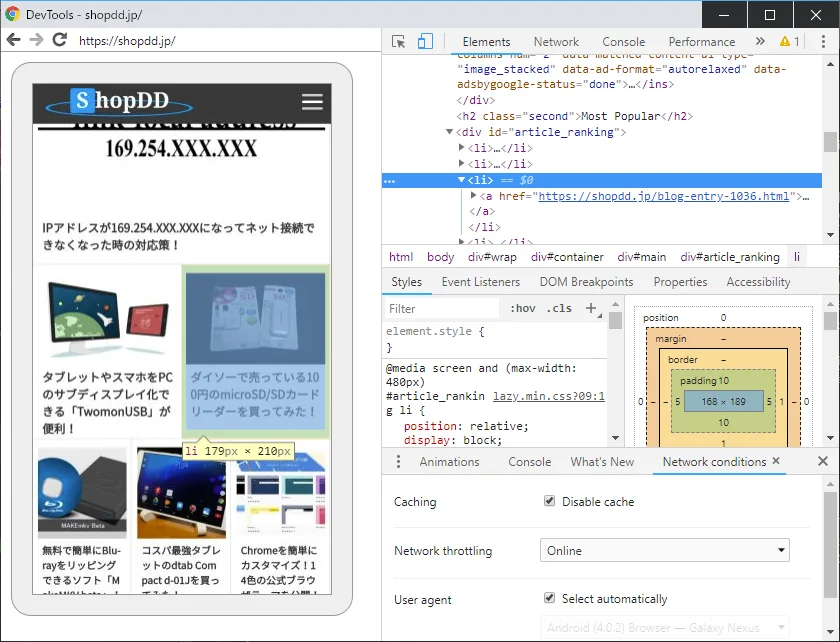
Task: Collapse the selected li element
Action: [x=462, y=180]
